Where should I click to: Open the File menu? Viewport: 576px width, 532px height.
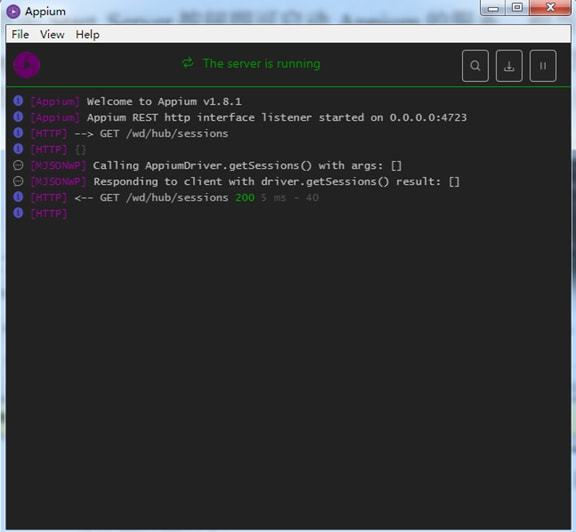[x=20, y=35]
